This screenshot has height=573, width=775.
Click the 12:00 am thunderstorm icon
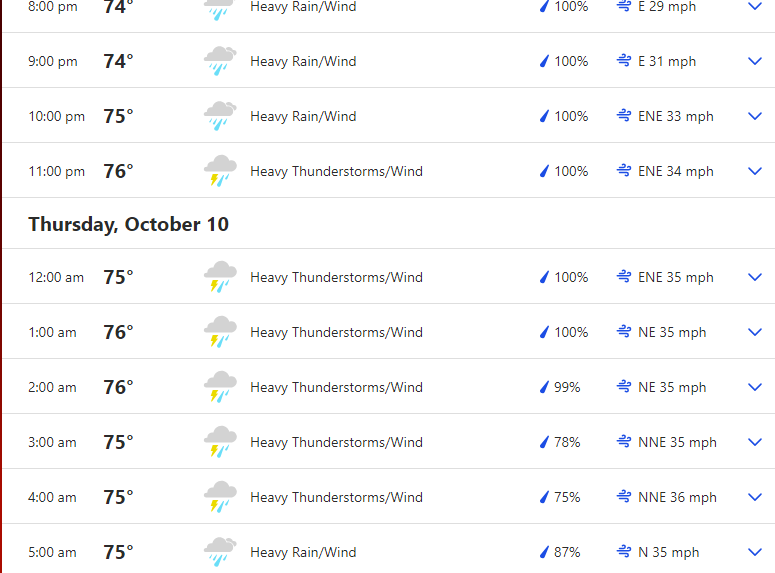(x=220, y=277)
